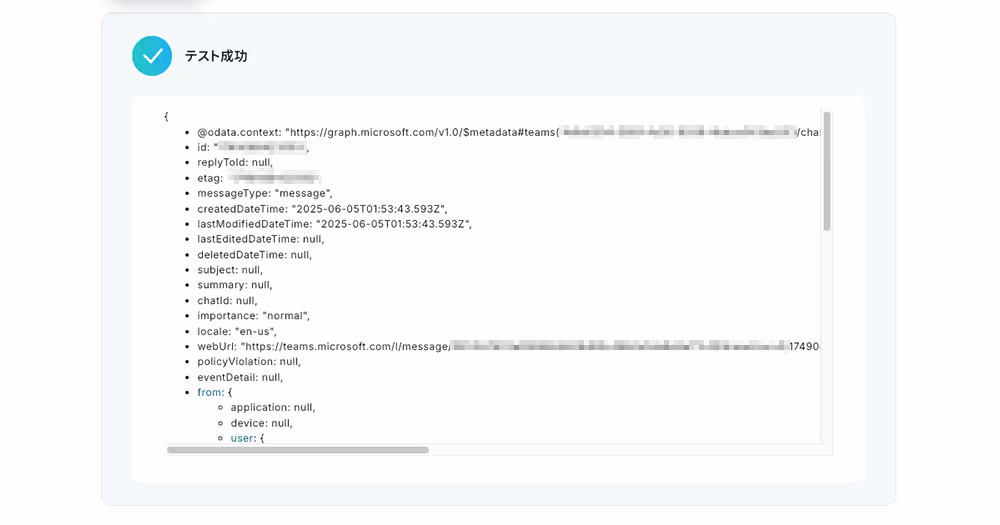
Task: Click the "lastEditedDateTime: null" line
Action: [x=261, y=239]
